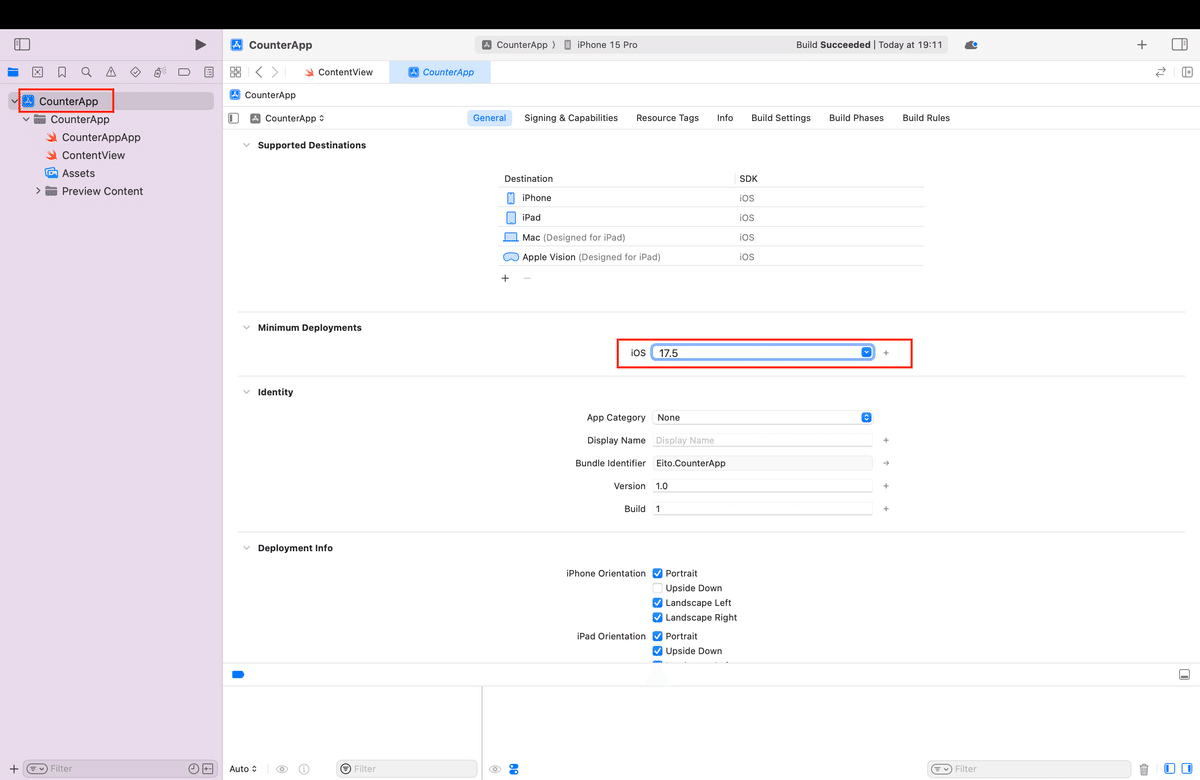Uncheck iPad Orientation Portrait
The width and height of the screenshot is (1200, 780).
658,636
